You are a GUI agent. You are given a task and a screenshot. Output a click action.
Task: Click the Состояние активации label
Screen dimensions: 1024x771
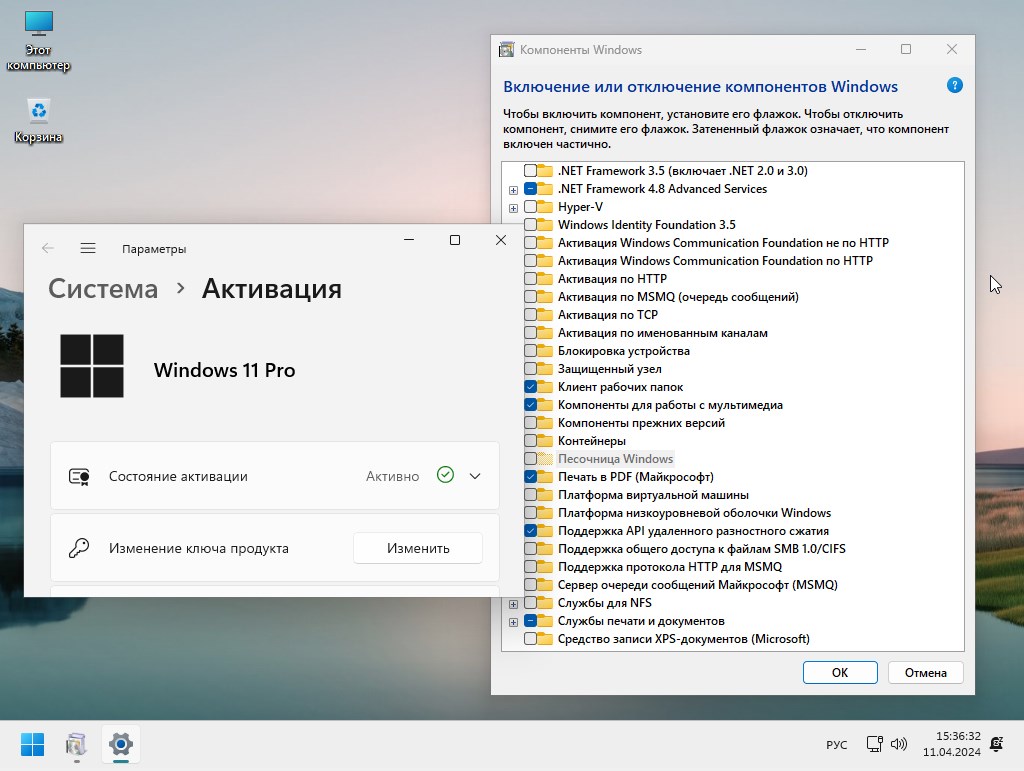click(x=178, y=477)
